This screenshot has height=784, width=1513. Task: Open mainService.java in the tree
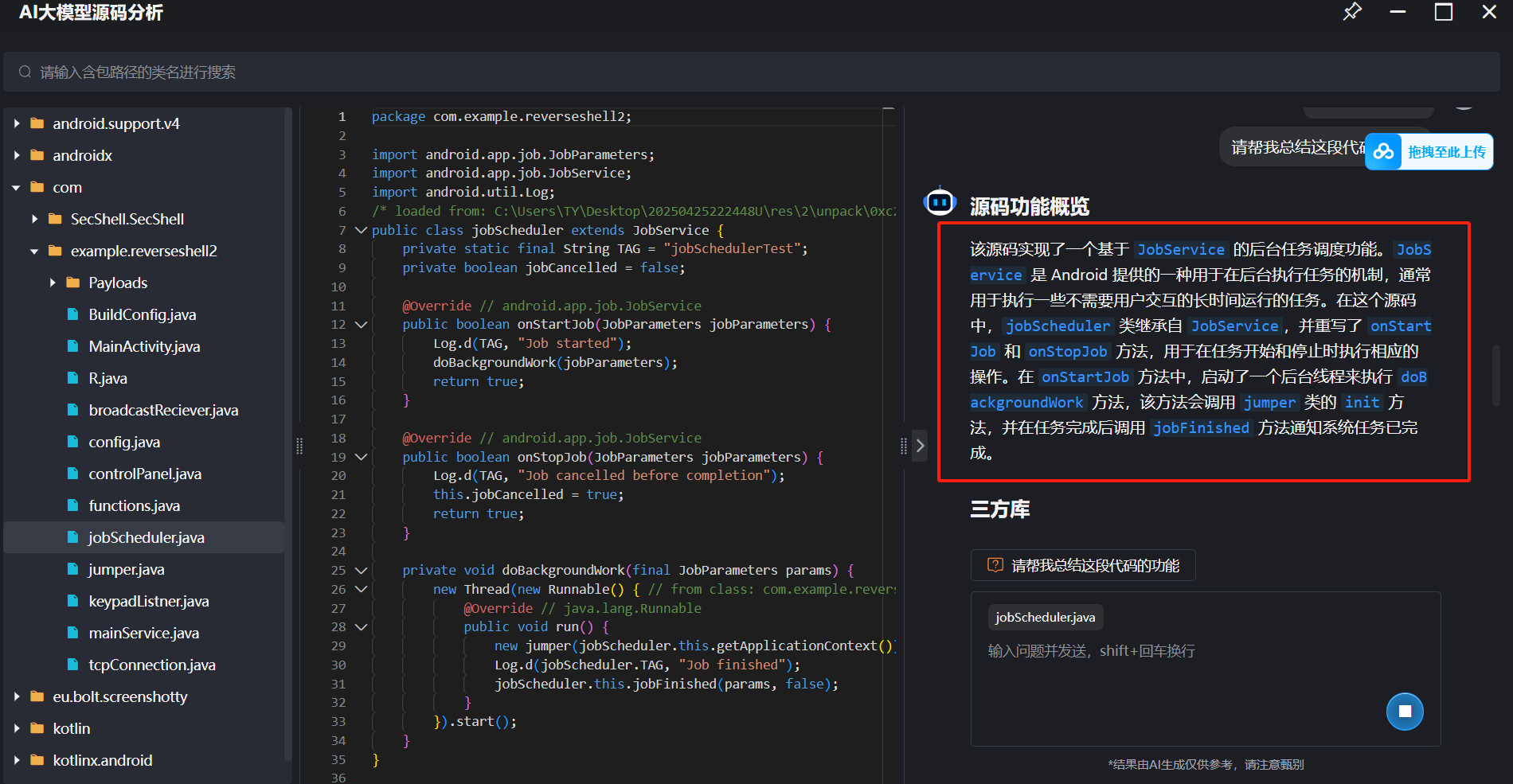click(143, 633)
